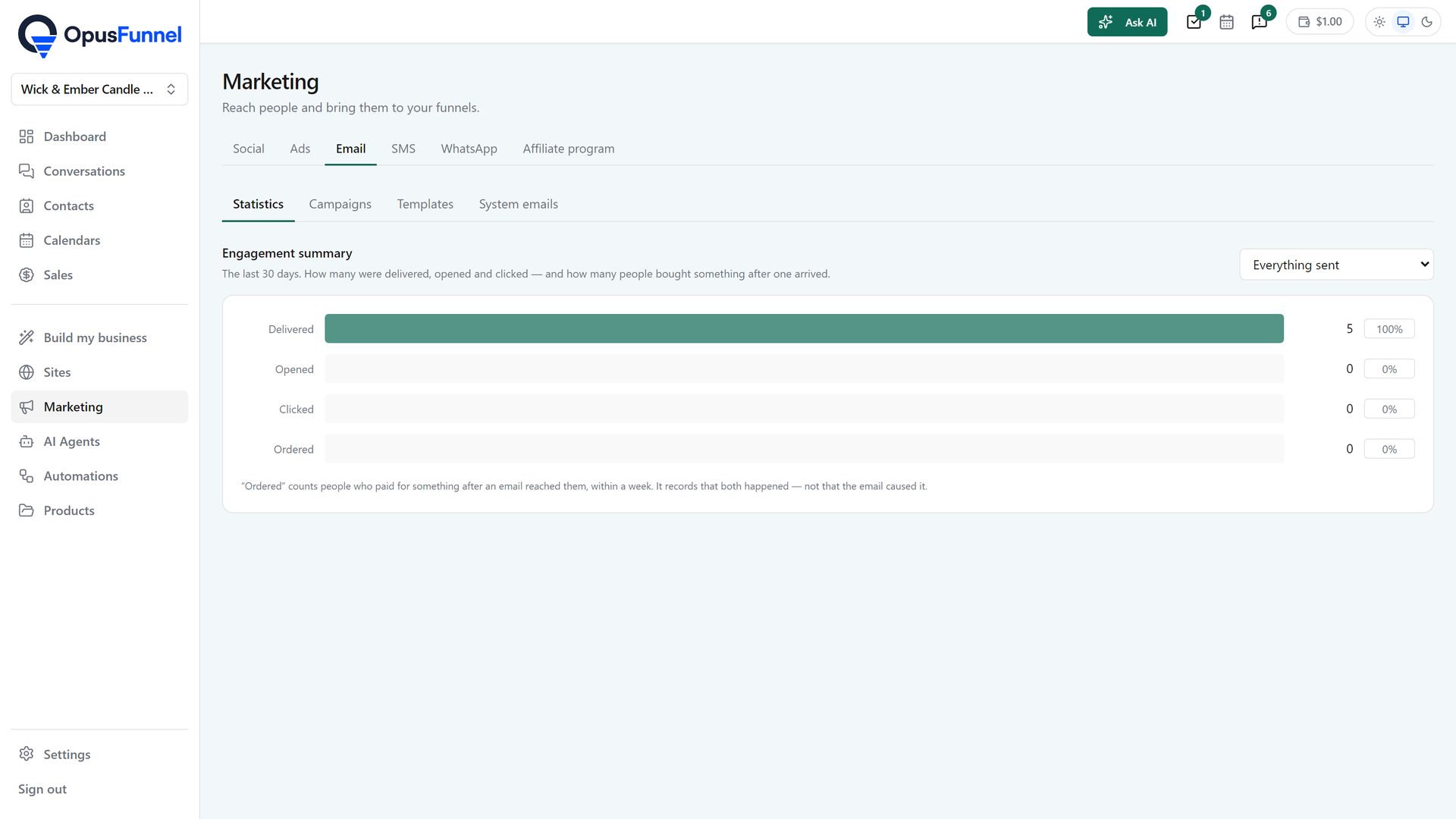
Task: Click the Contacts icon in sidebar
Action: click(27, 206)
